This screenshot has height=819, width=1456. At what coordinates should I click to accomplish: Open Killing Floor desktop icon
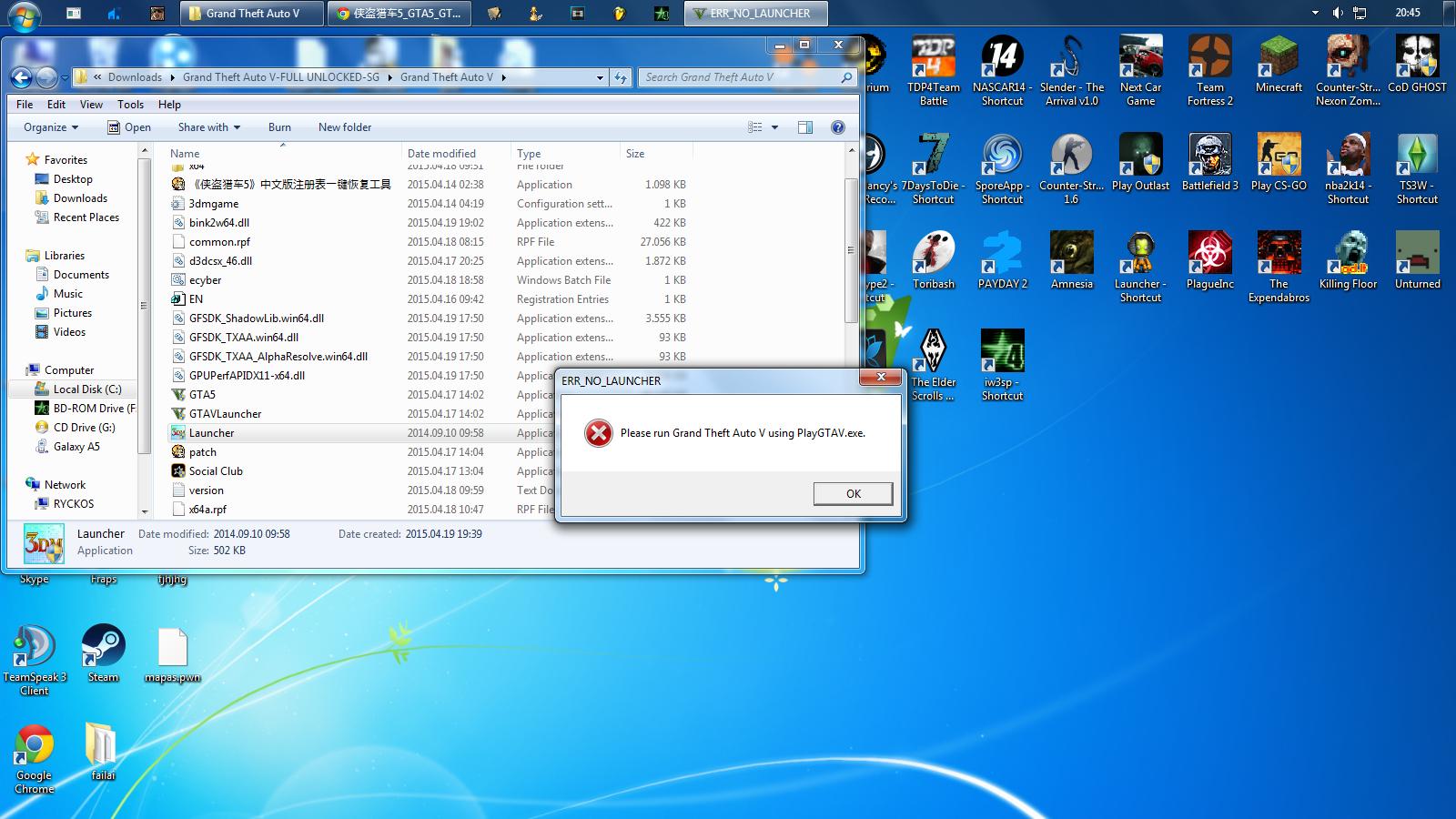tap(1348, 261)
